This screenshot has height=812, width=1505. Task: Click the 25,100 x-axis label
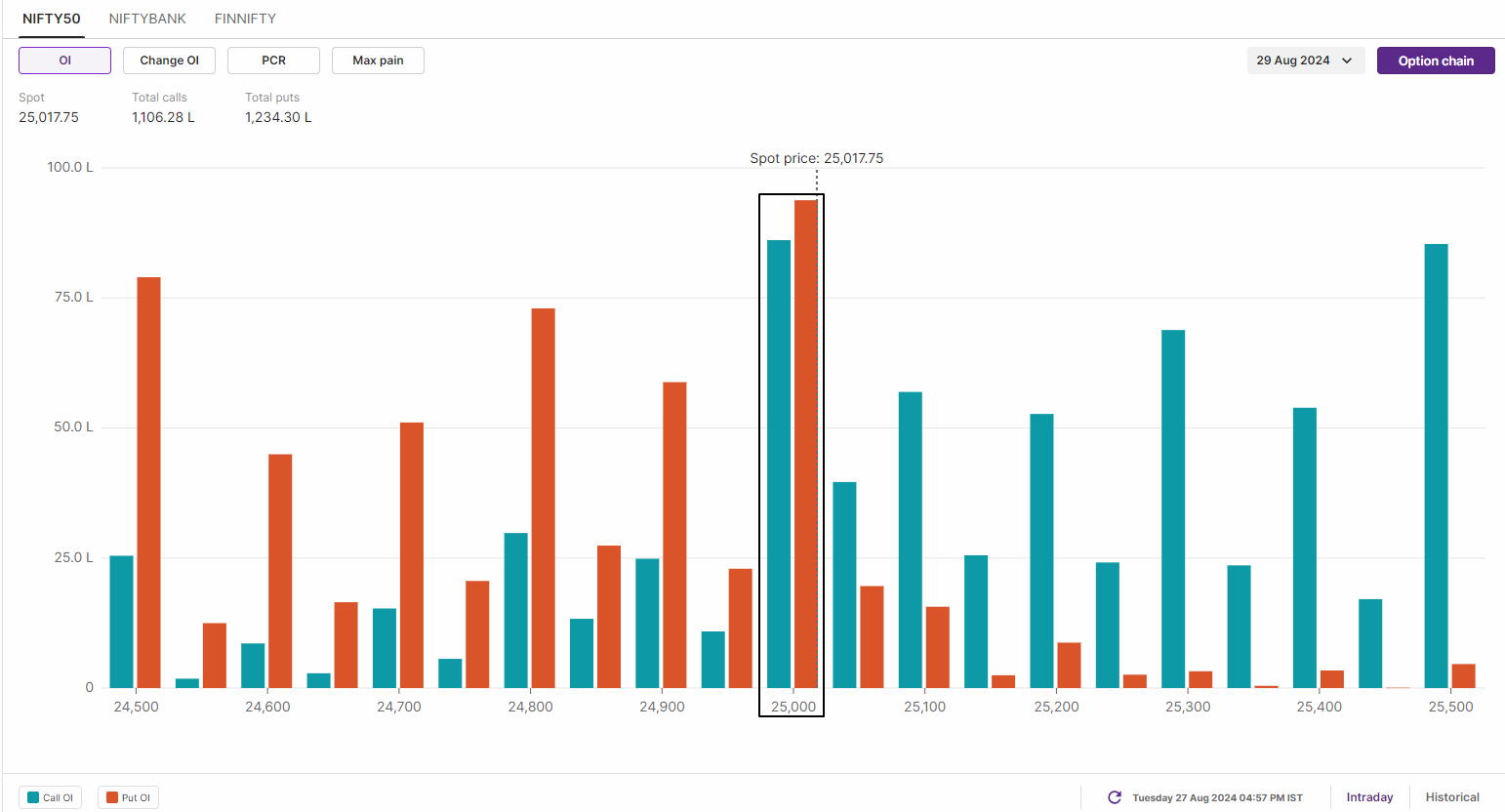click(924, 707)
